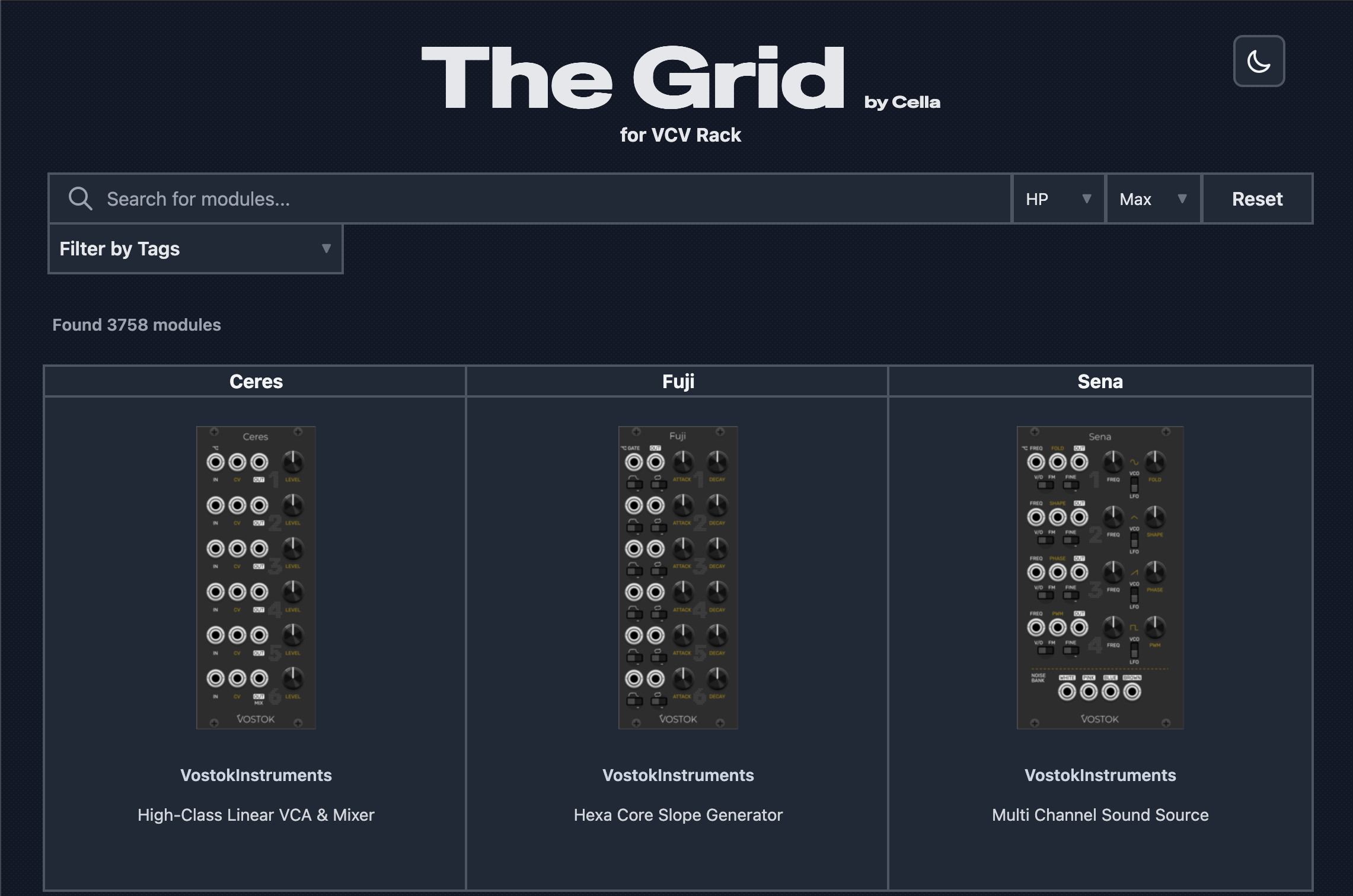
Task: Open the Sena module panel image
Action: point(1100,577)
